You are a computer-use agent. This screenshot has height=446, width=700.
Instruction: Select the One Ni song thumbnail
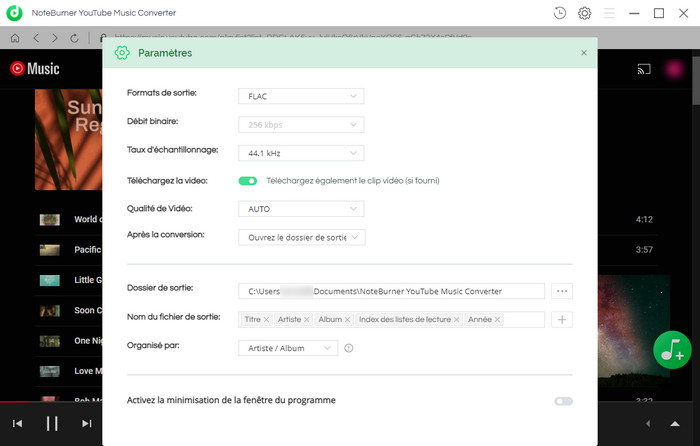(x=50, y=341)
